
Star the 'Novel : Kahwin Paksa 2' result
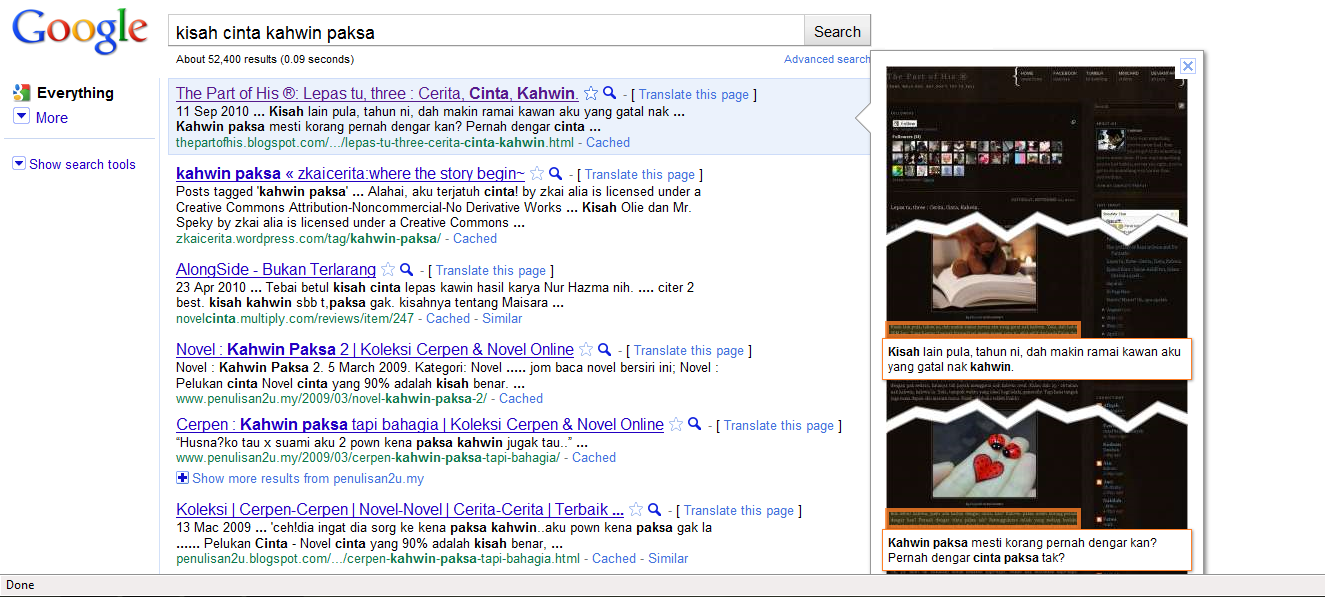point(586,350)
